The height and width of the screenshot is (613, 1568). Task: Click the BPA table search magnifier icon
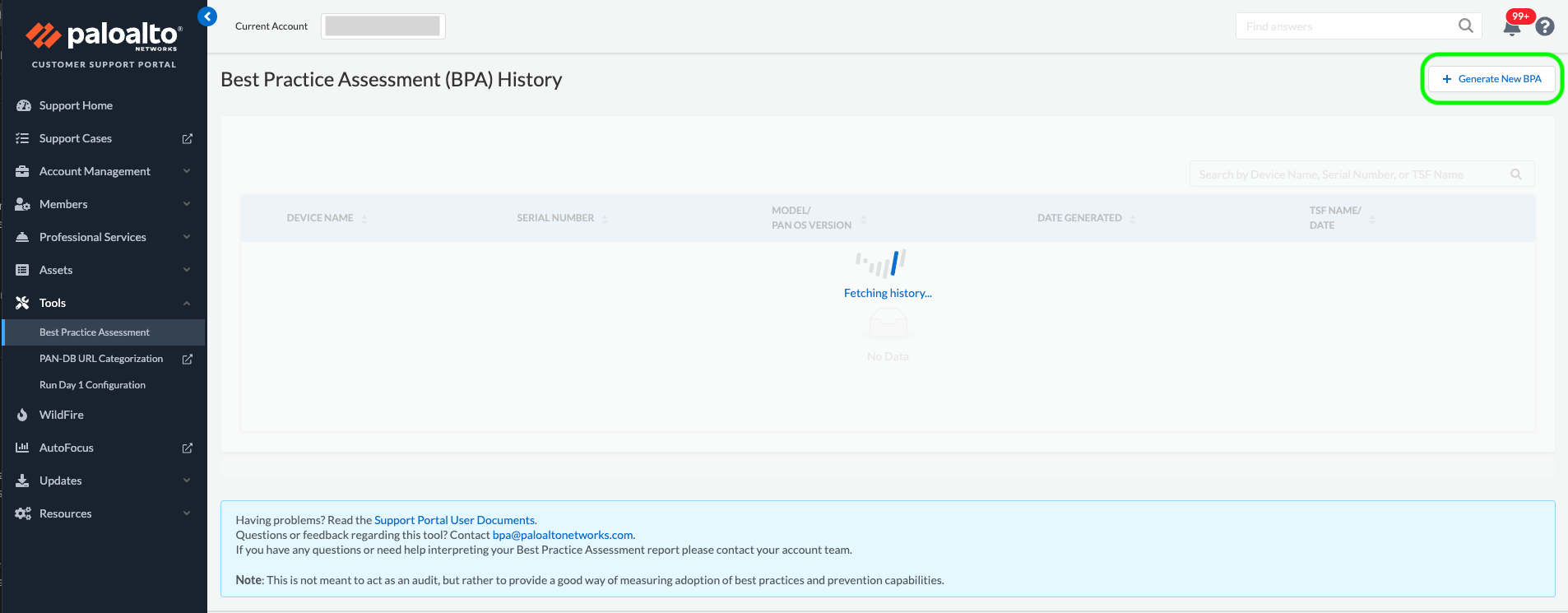click(x=1516, y=174)
